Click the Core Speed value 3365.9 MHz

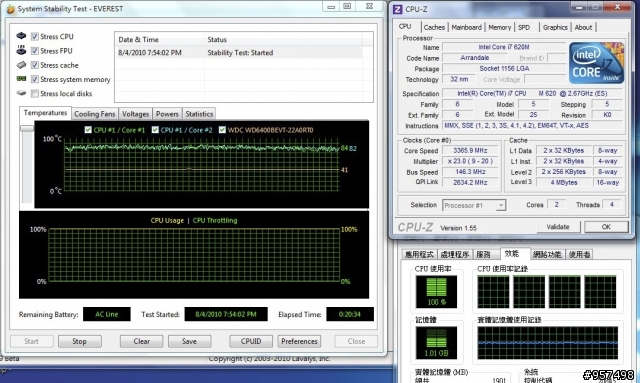pyautogui.click(x=470, y=151)
